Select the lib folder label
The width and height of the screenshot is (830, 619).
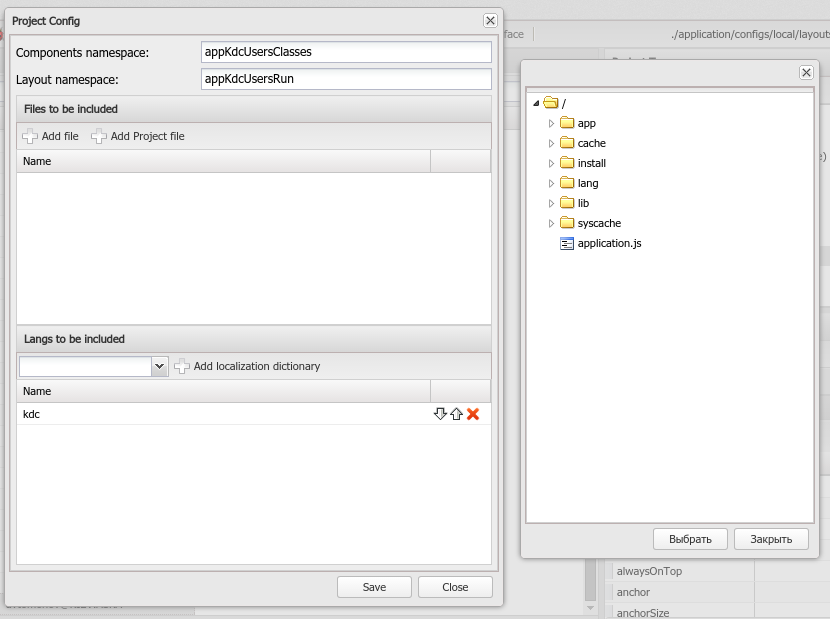pos(583,203)
